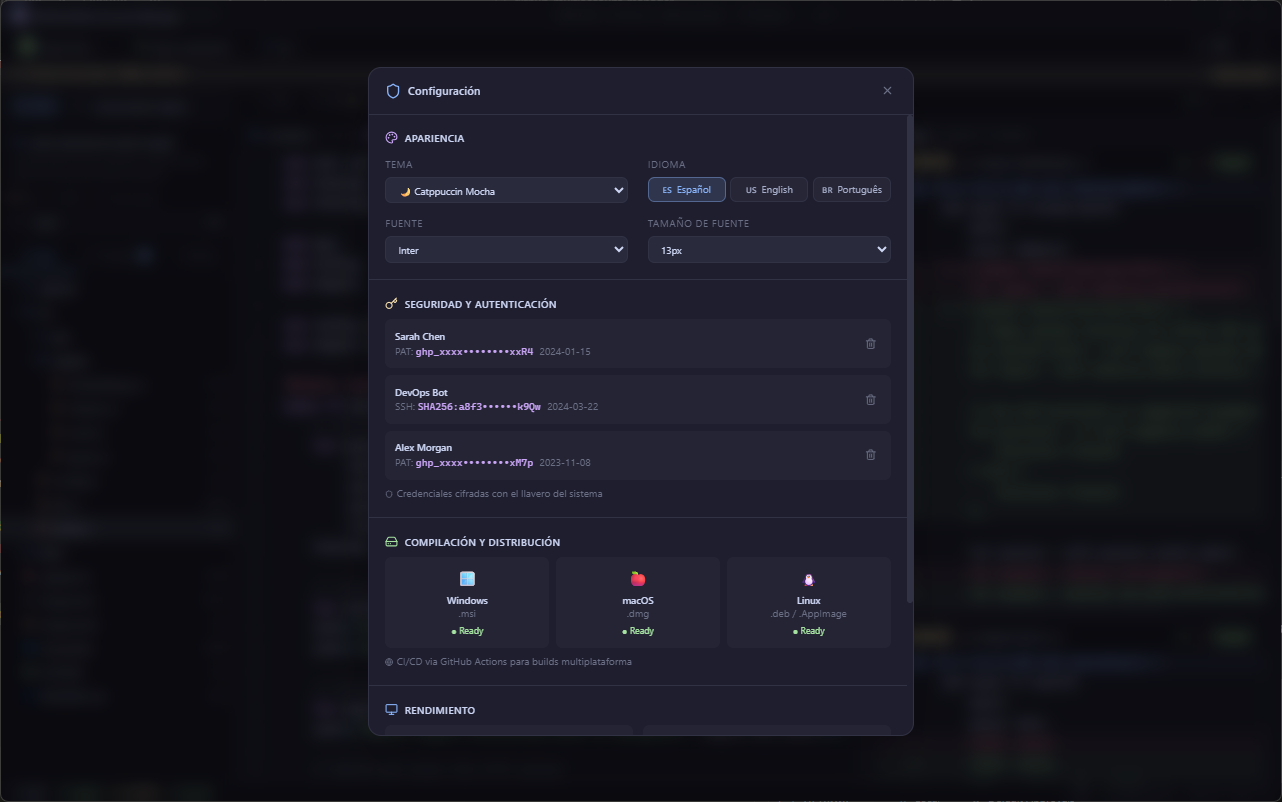Click the shield icon in the Configuración header
Viewport: 1282px width, 802px height.
(x=392, y=90)
